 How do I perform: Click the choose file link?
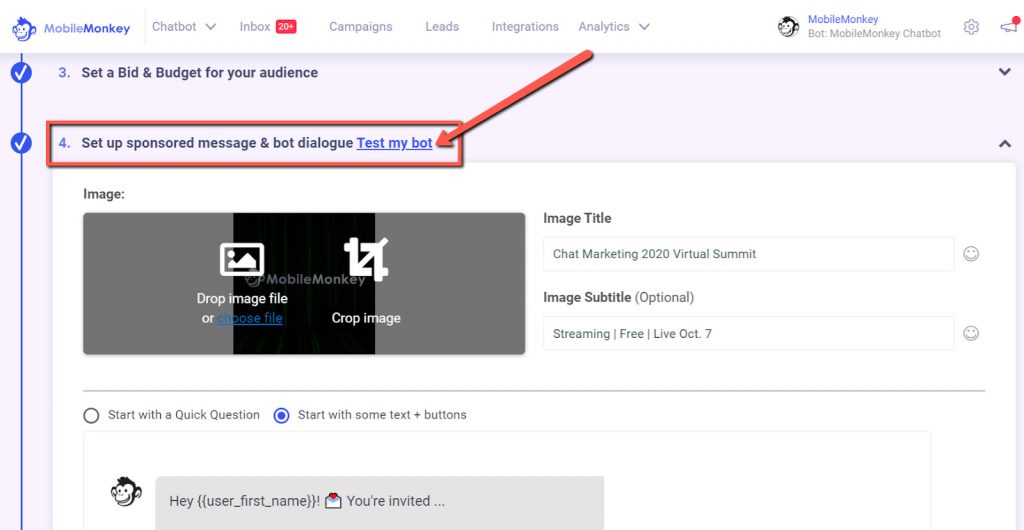(x=249, y=319)
